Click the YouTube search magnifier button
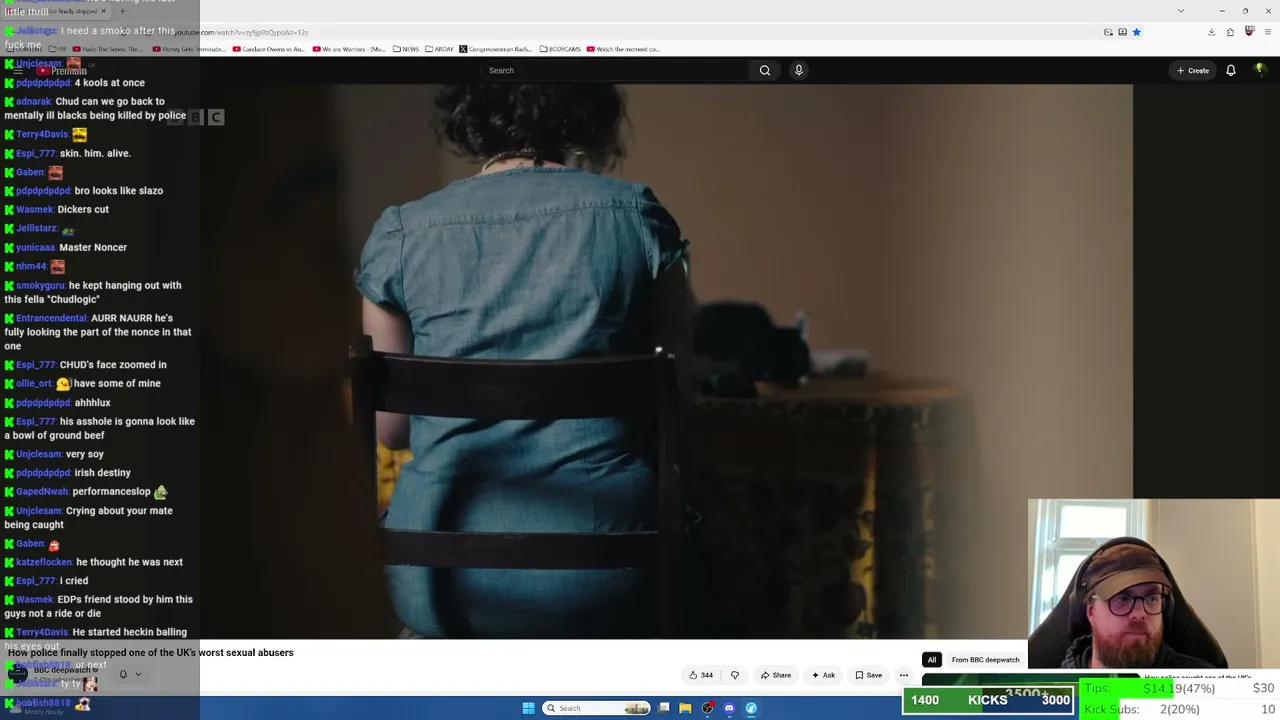The image size is (1280, 720). [x=765, y=70]
